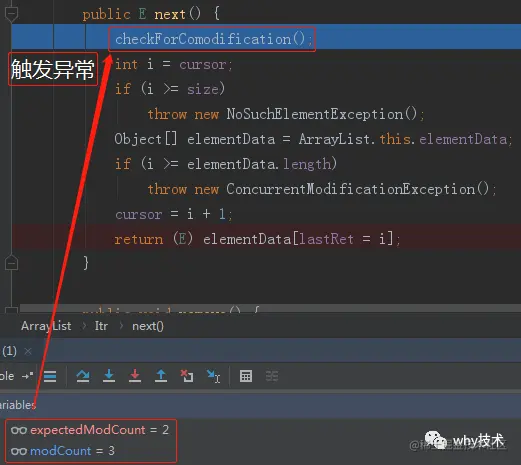Open the Evaluate Expression calculator icon
This screenshot has height=465, width=521.
pos(246,376)
